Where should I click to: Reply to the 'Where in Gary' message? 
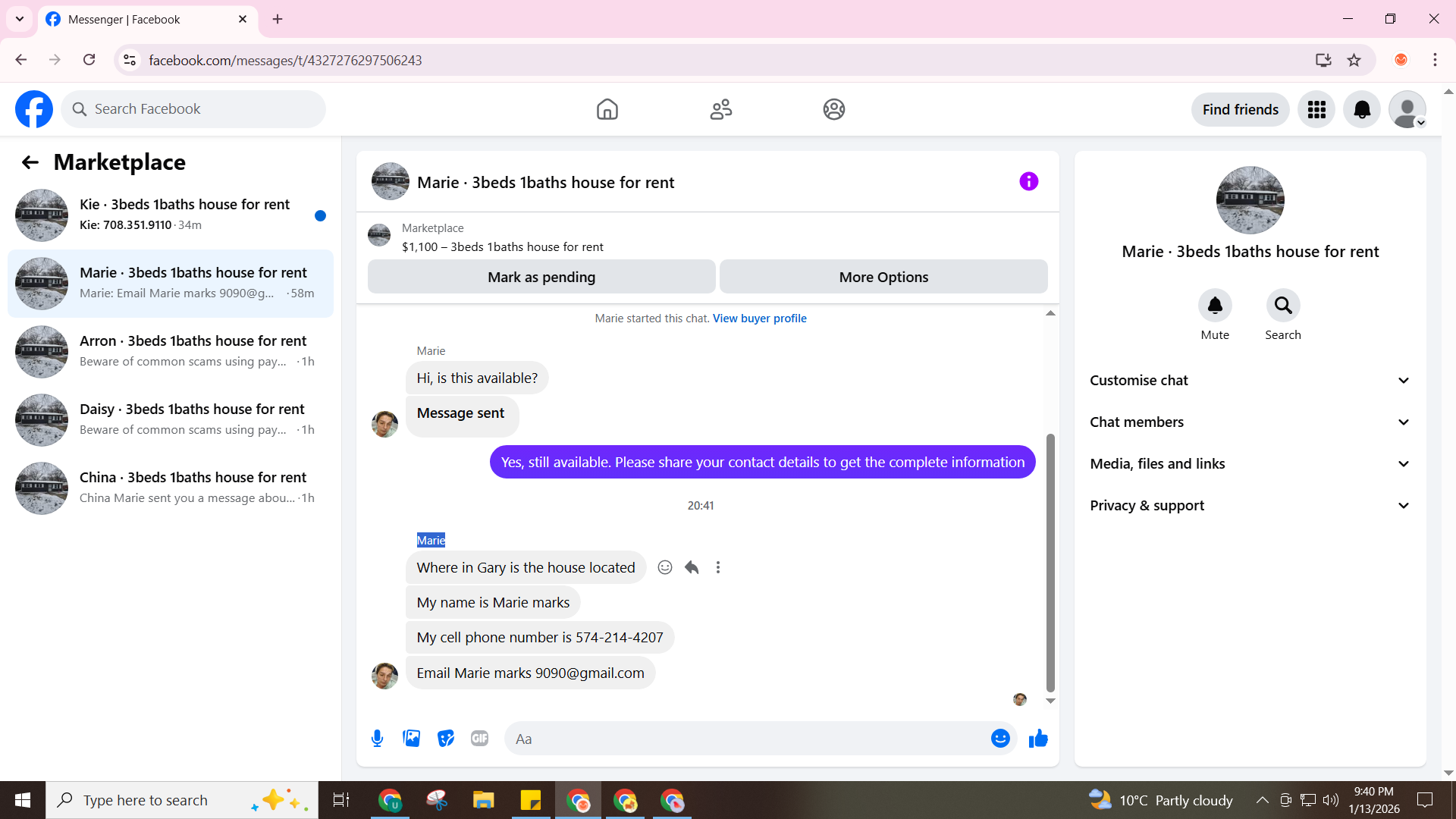point(692,567)
